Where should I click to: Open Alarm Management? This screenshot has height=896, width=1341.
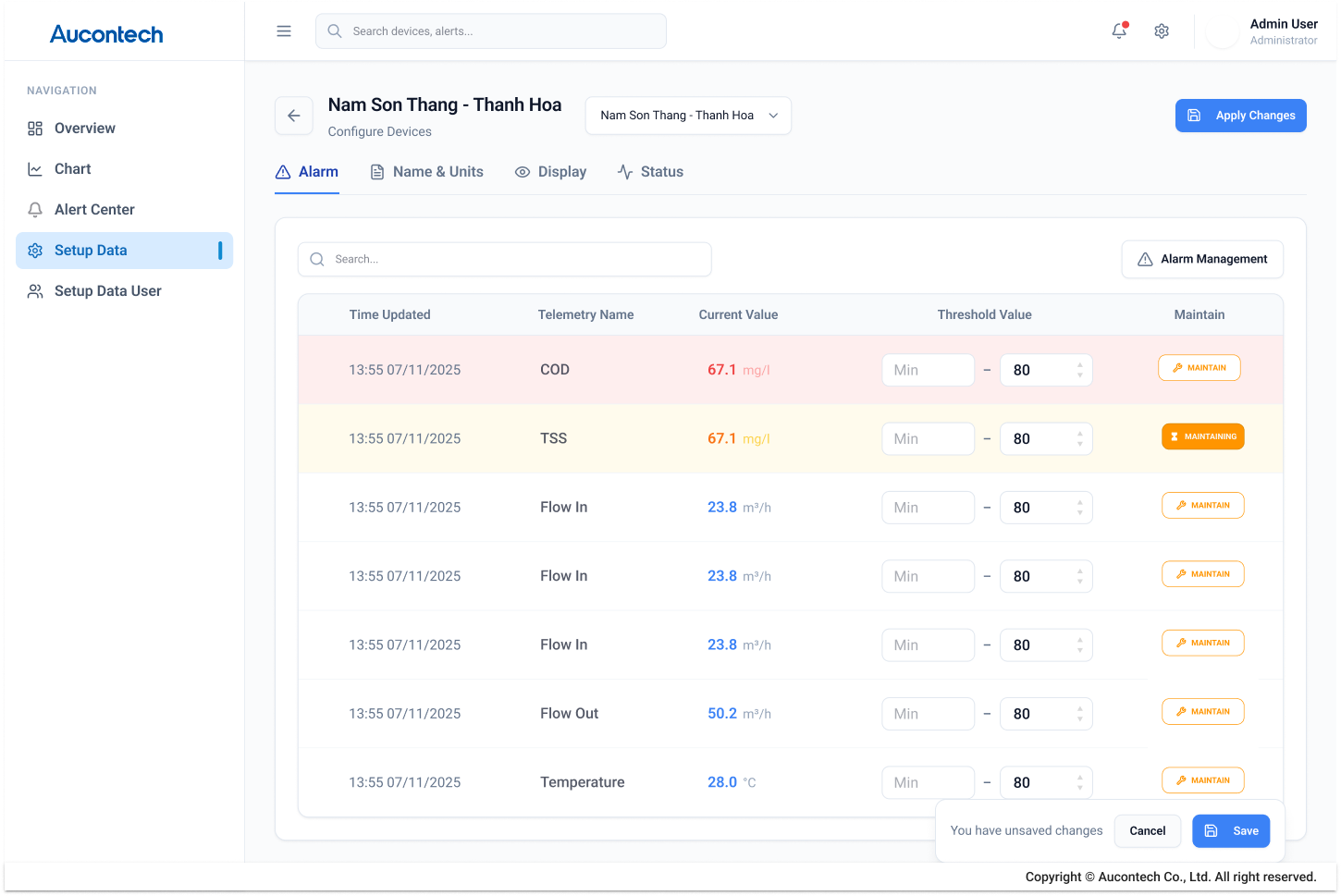(1201, 260)
